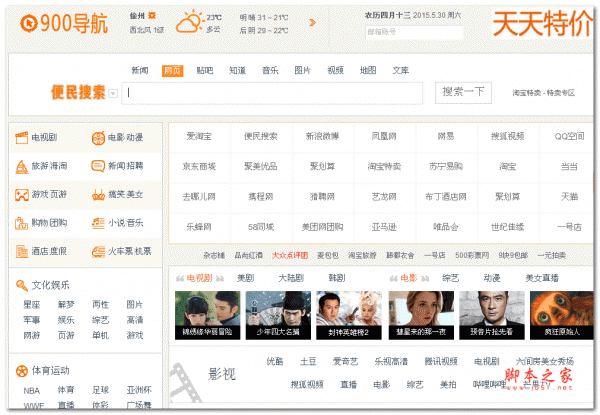The height and width of the screenshot is (415, 600).
Task: Click the 电影 动漫 film reel icon
Action: 98,138
